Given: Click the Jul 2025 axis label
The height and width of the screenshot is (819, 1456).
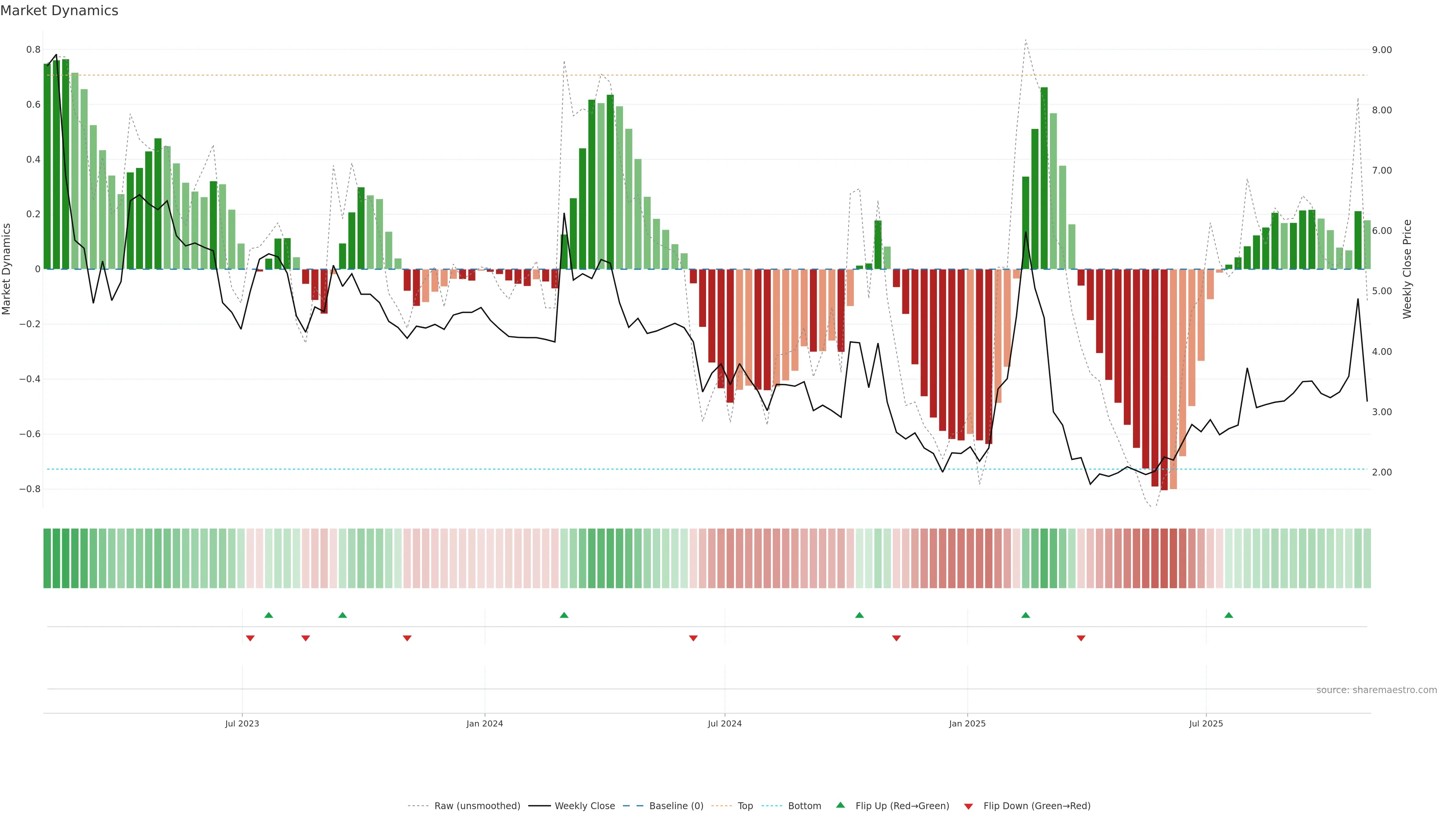Looking at the screenshot, I should coord(1206,723).
